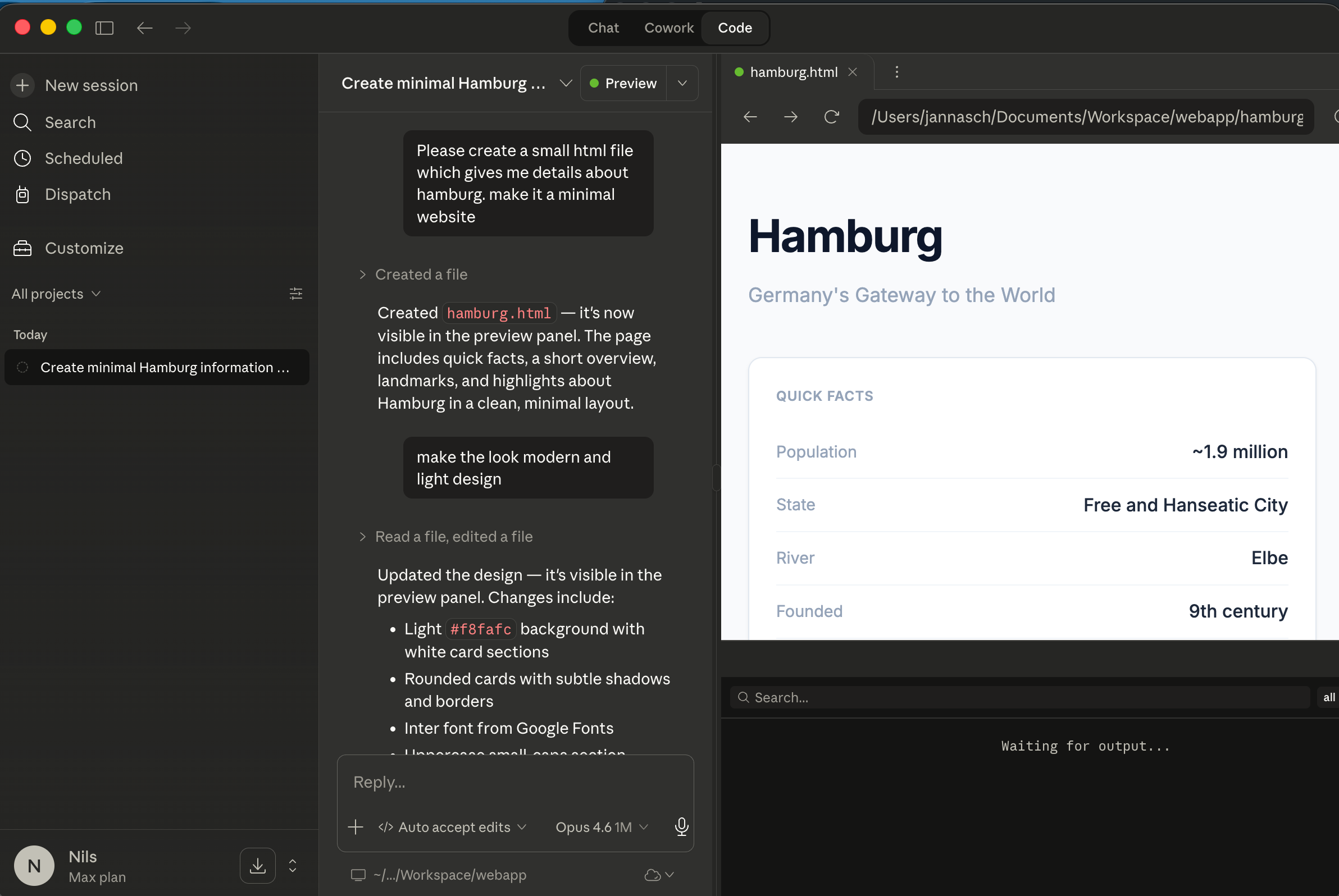
Task: Click the 'Today' section label
Action: click(x=30, y=335)
